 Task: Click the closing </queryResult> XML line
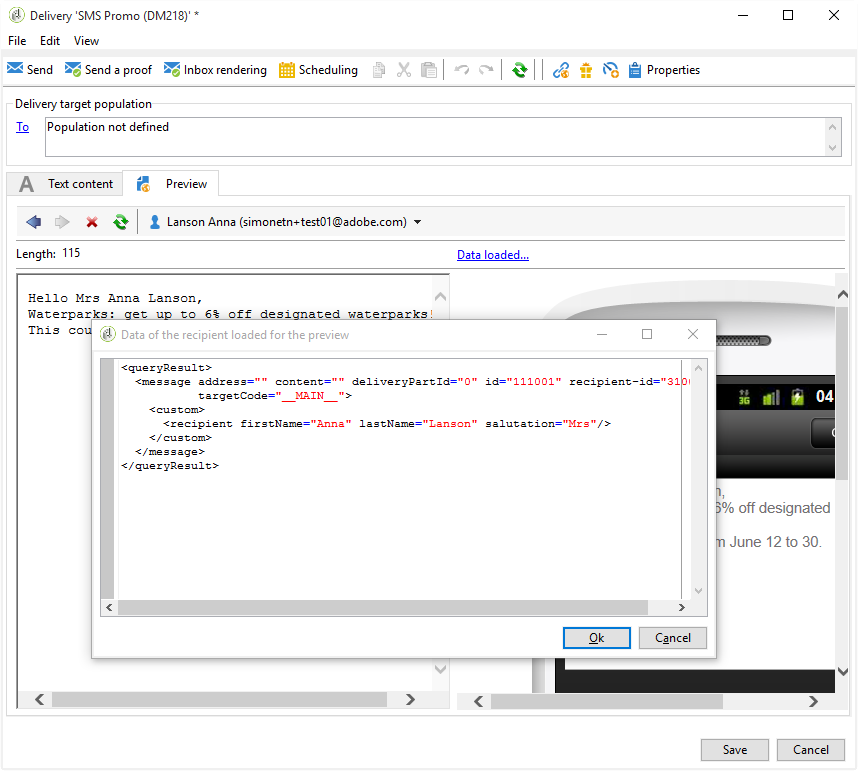[170, 466]
